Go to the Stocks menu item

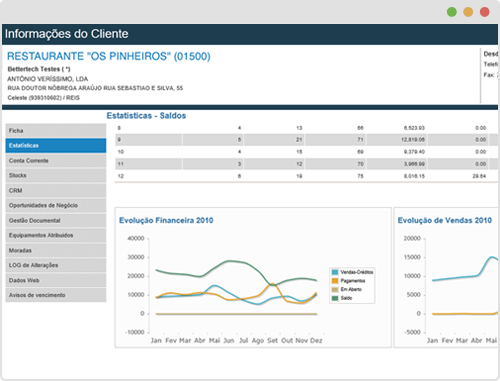tap(56, 175)
